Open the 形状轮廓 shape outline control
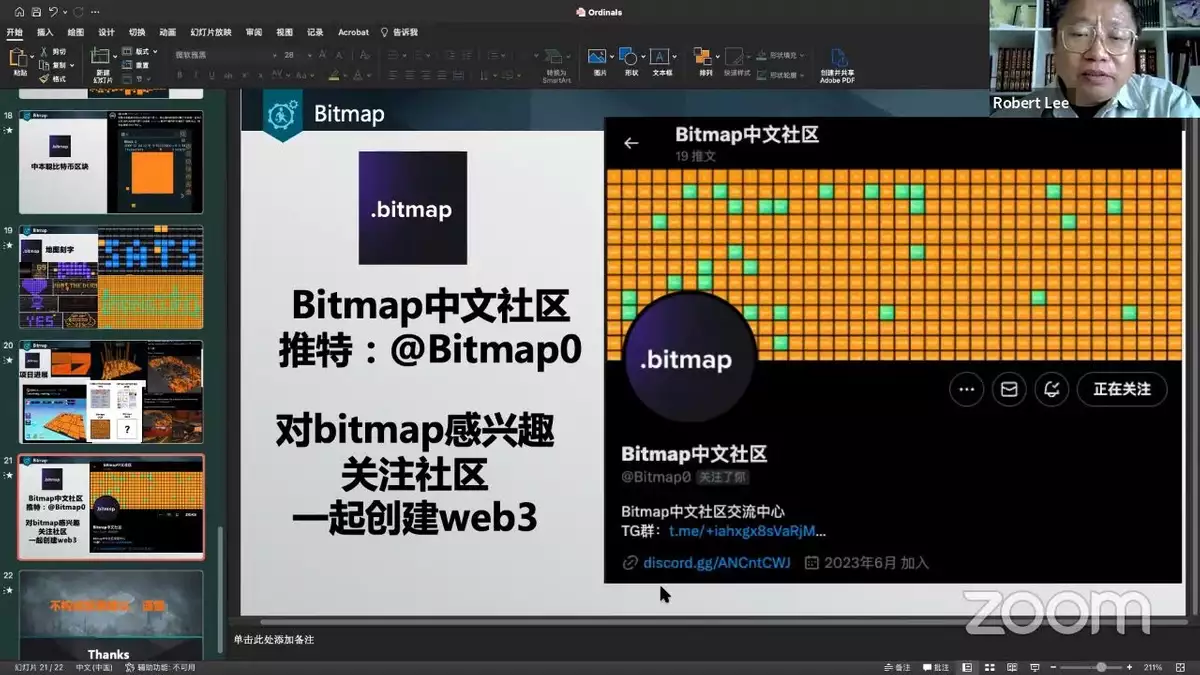Image resolution: width=1200 pixels, height=675 pixels. point(778,74)
